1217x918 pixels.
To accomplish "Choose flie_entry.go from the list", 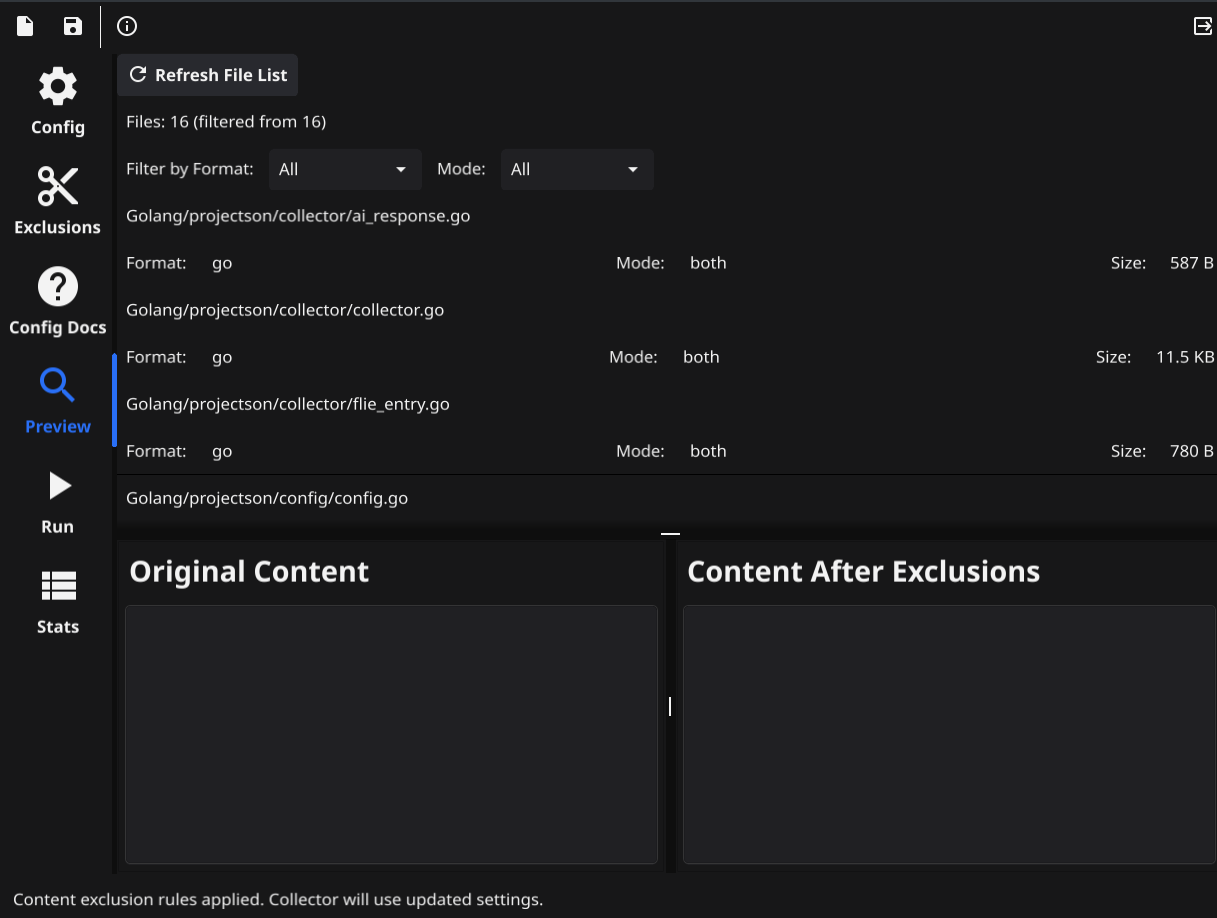I will (288, 404).
